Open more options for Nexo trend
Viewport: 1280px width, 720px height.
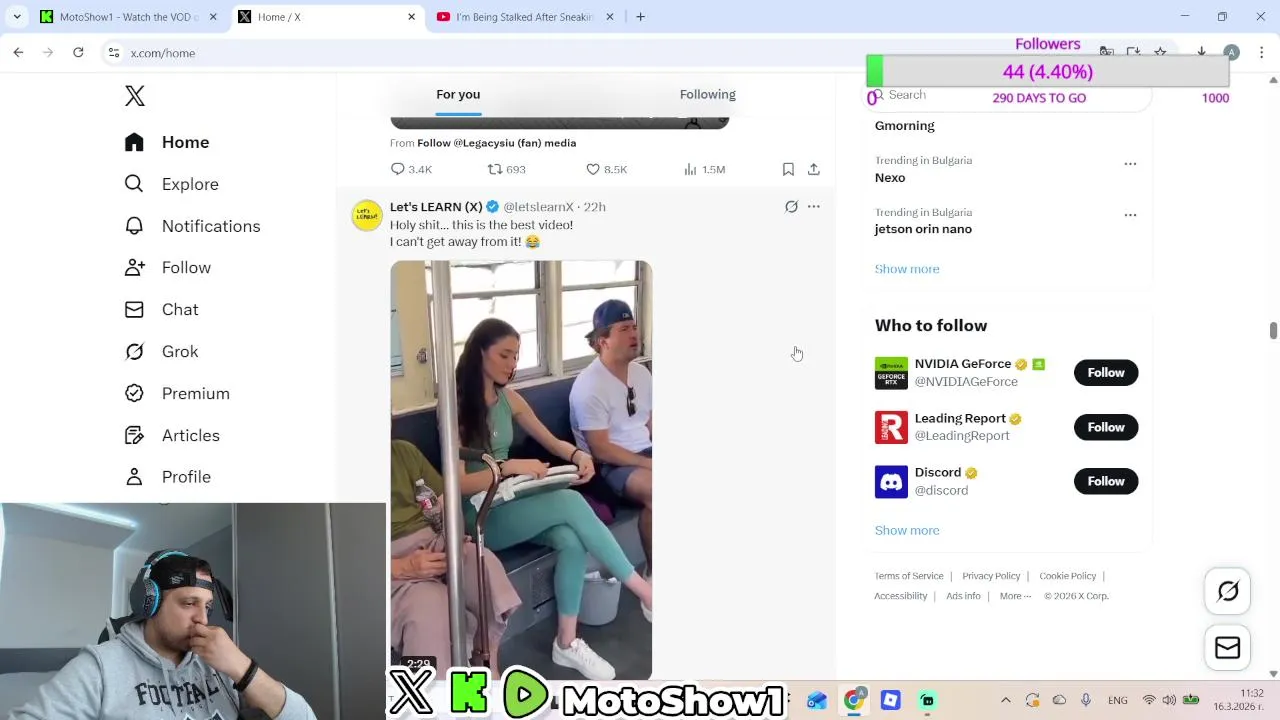(x=1130, y=164)
